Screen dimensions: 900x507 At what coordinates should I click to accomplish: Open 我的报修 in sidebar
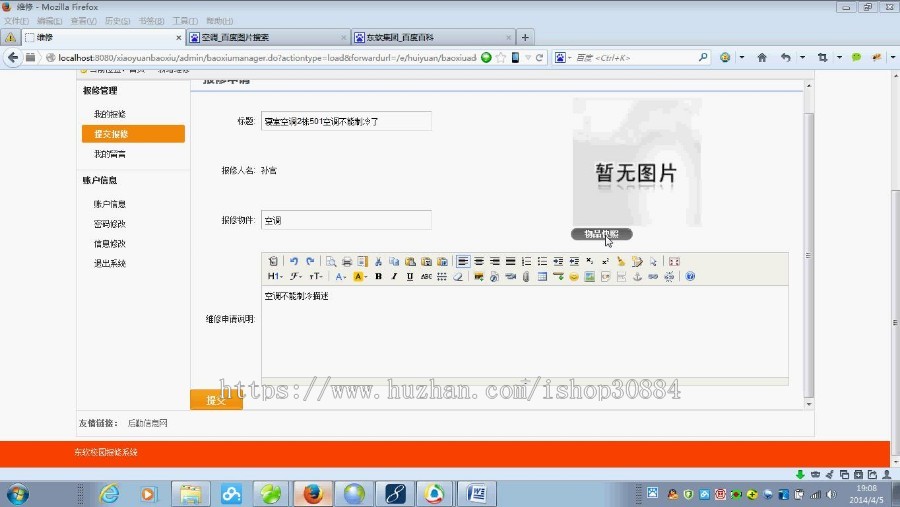click(110, 114)
